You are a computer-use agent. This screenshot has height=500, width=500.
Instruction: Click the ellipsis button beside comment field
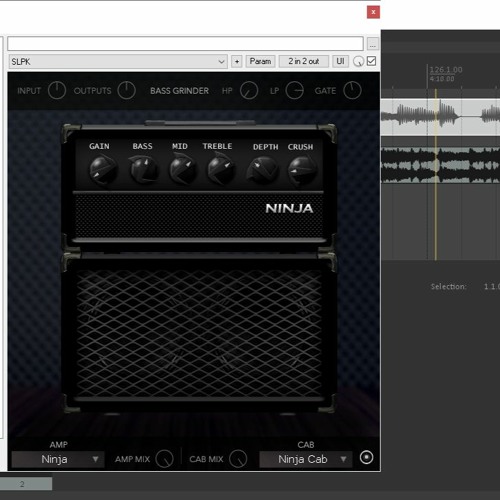373,44
